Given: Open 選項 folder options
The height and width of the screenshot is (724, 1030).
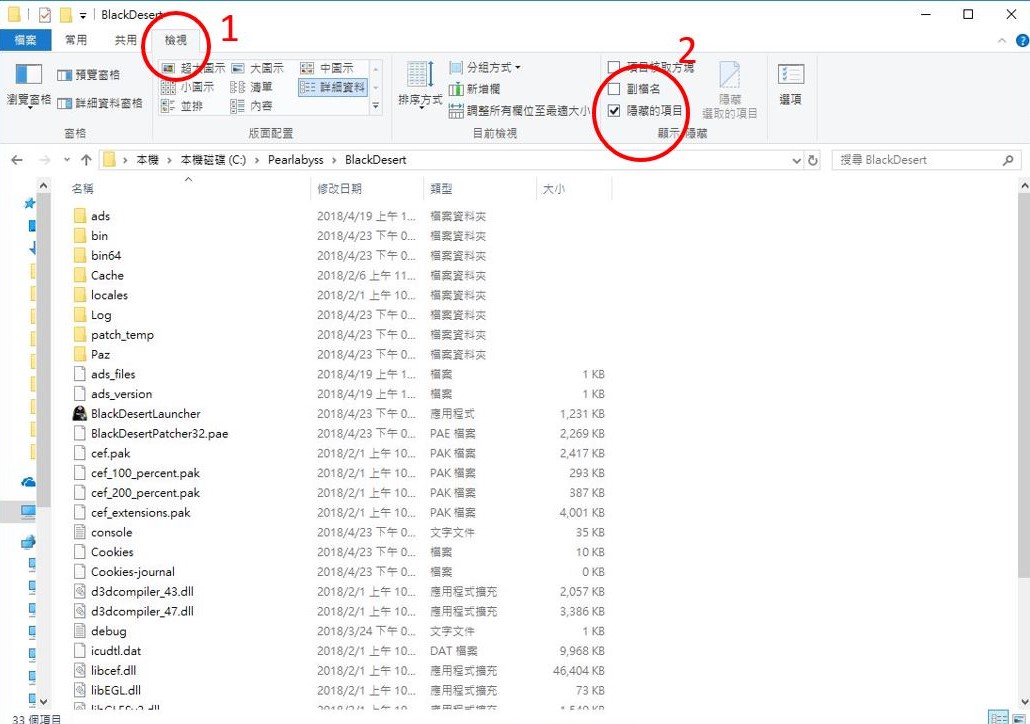Looking at the screenshot, I should tap(790, 84).
